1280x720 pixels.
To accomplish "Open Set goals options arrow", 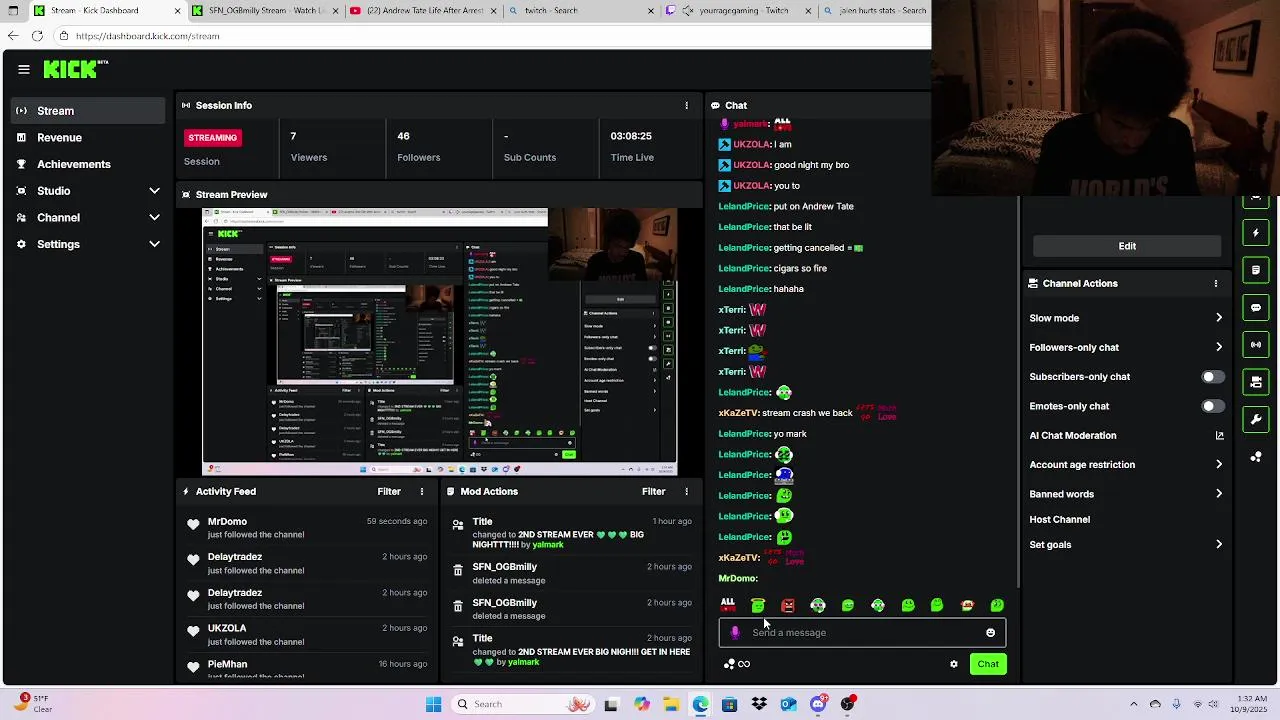I will [x=1219, y=545].
